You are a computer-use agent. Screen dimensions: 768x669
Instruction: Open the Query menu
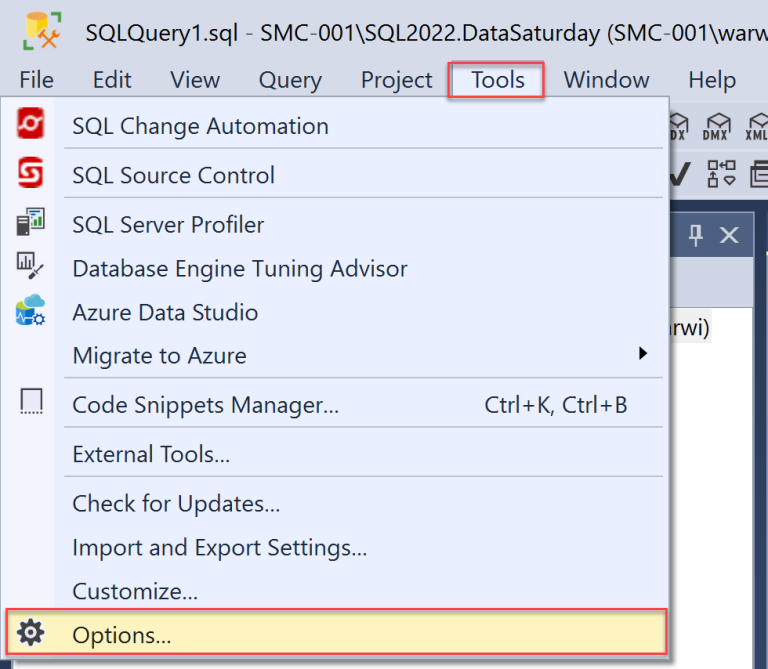(x=290, y=80)
